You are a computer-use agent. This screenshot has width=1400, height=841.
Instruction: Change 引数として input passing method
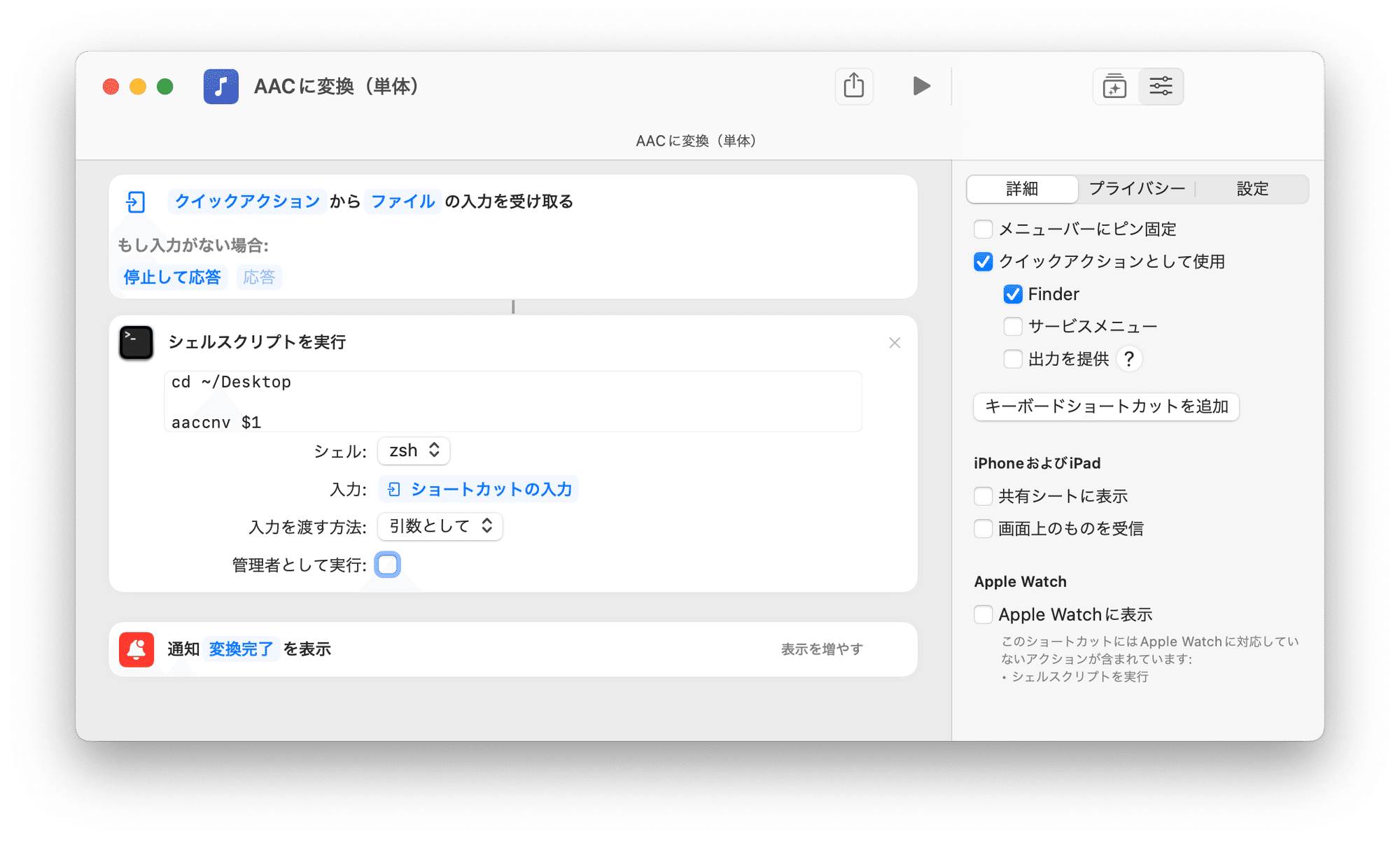(x=440, y=526)
